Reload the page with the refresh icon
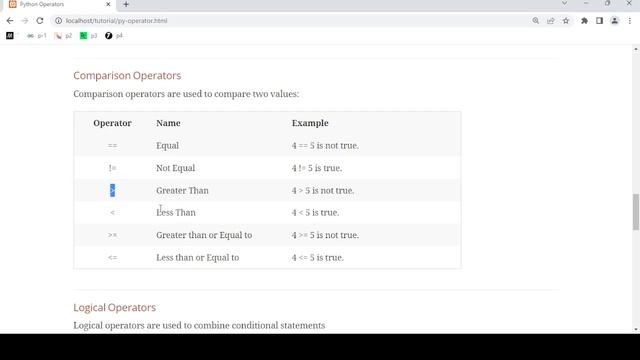The image size is (640, 360). (40, 20)
